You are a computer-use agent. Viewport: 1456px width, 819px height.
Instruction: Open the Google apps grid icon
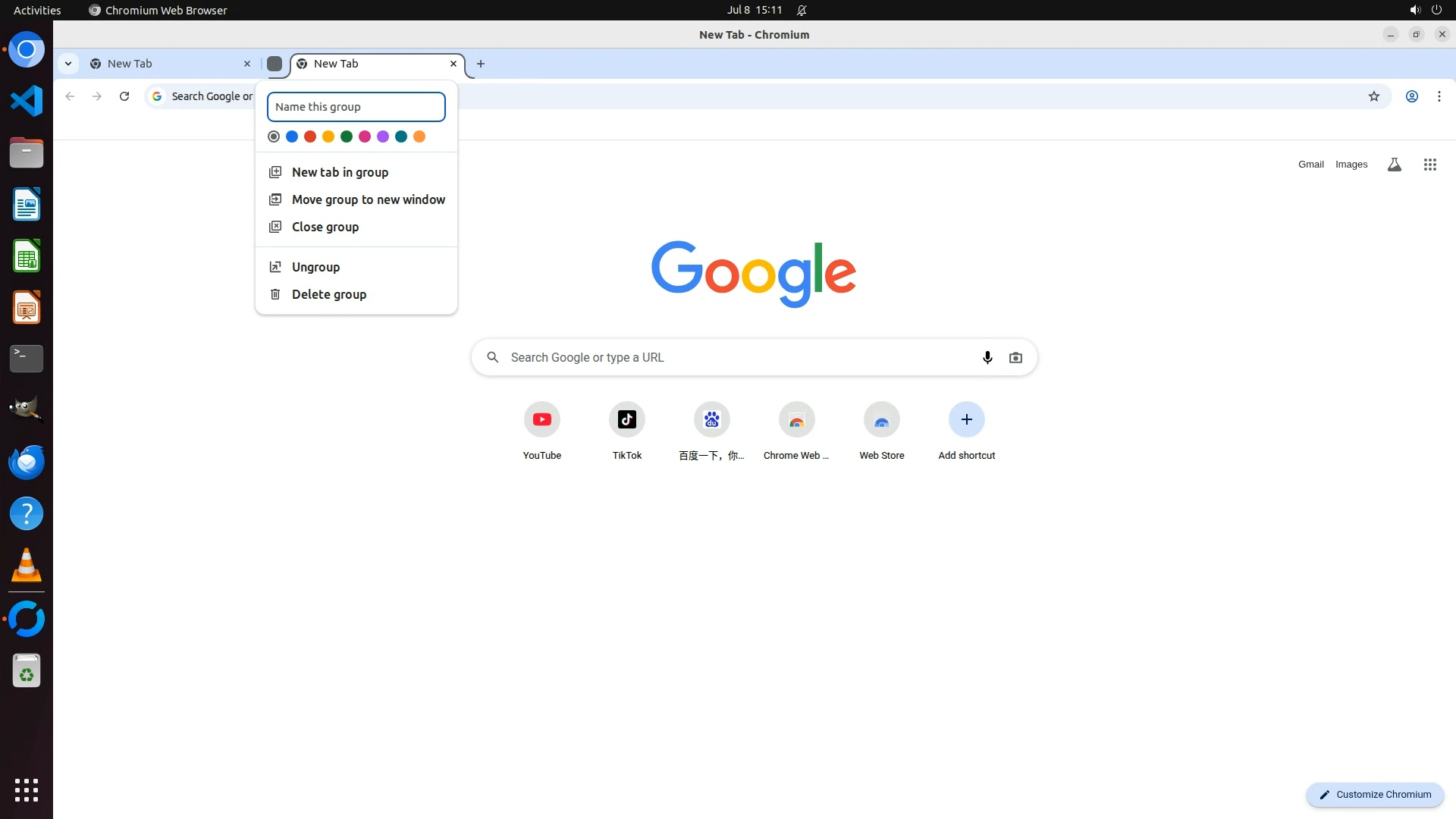(1429, 165)
